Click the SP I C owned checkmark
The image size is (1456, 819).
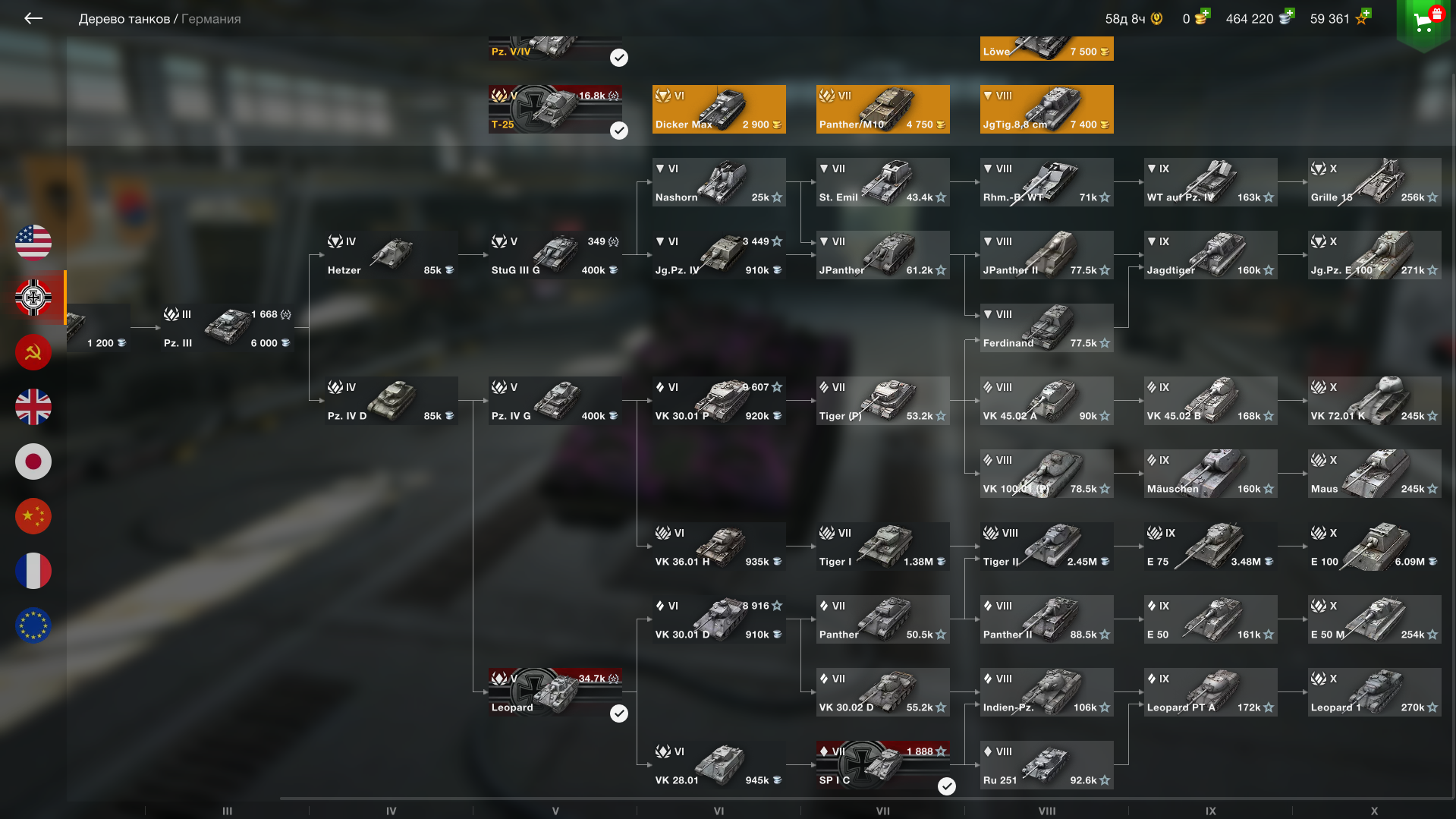coord(947,786)
